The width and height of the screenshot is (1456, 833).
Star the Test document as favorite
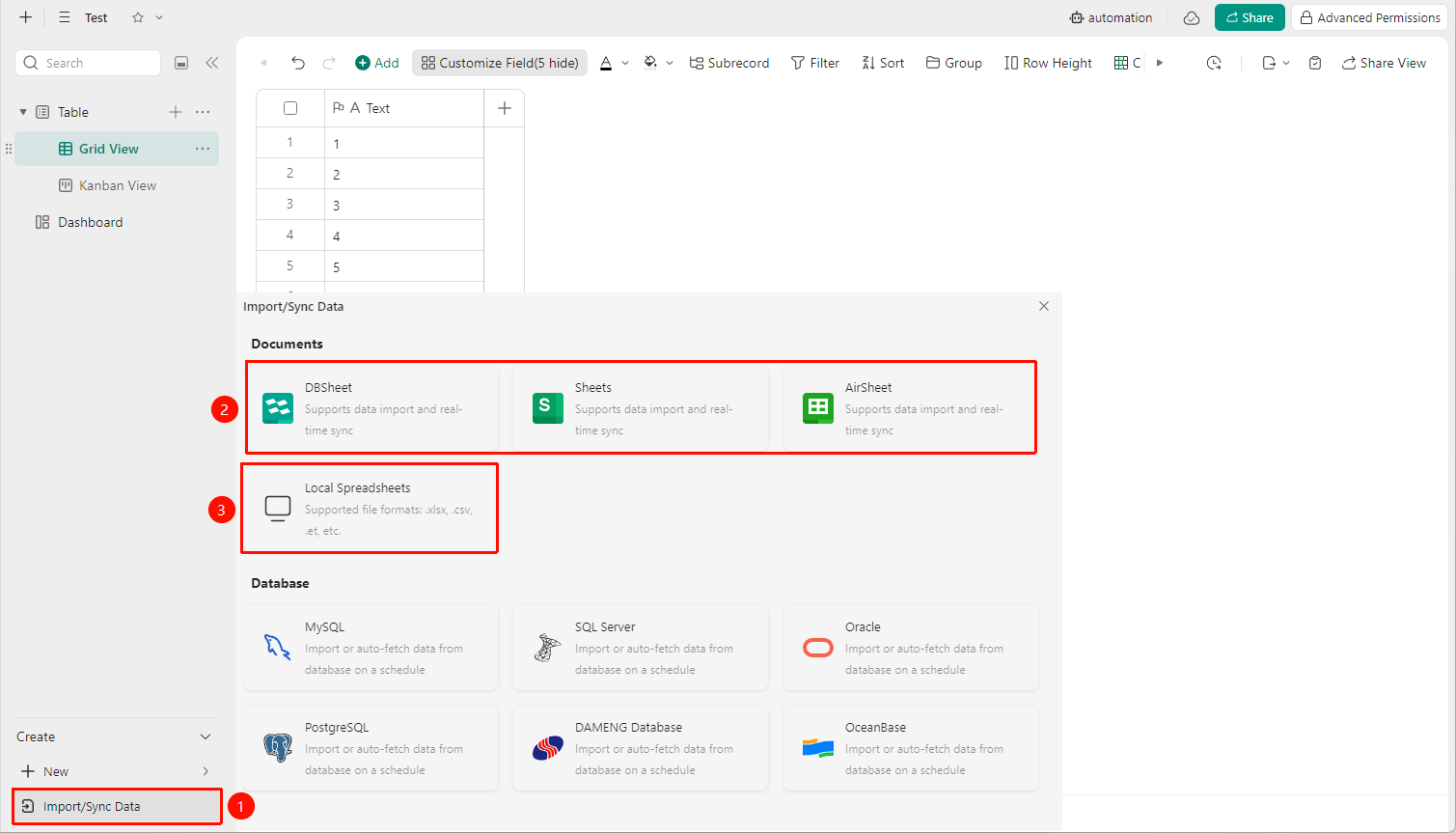138,17
